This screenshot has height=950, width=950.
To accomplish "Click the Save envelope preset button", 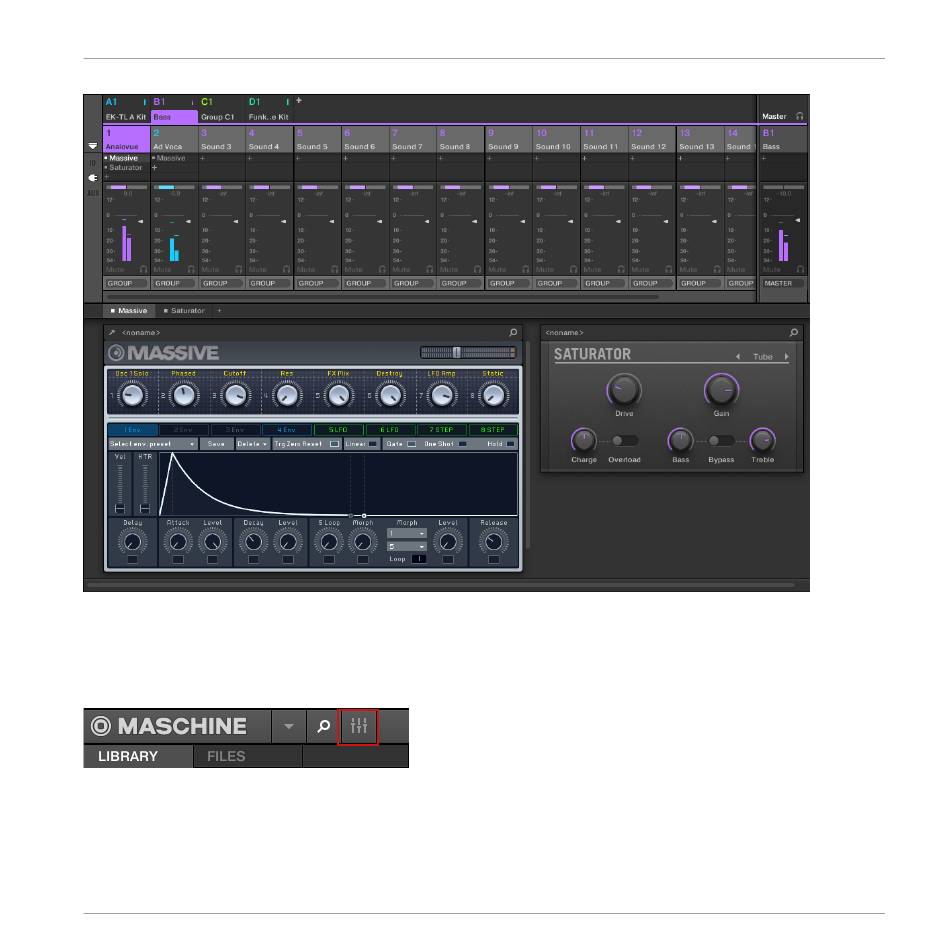I will pyautogui.click(x=216, y=444).
